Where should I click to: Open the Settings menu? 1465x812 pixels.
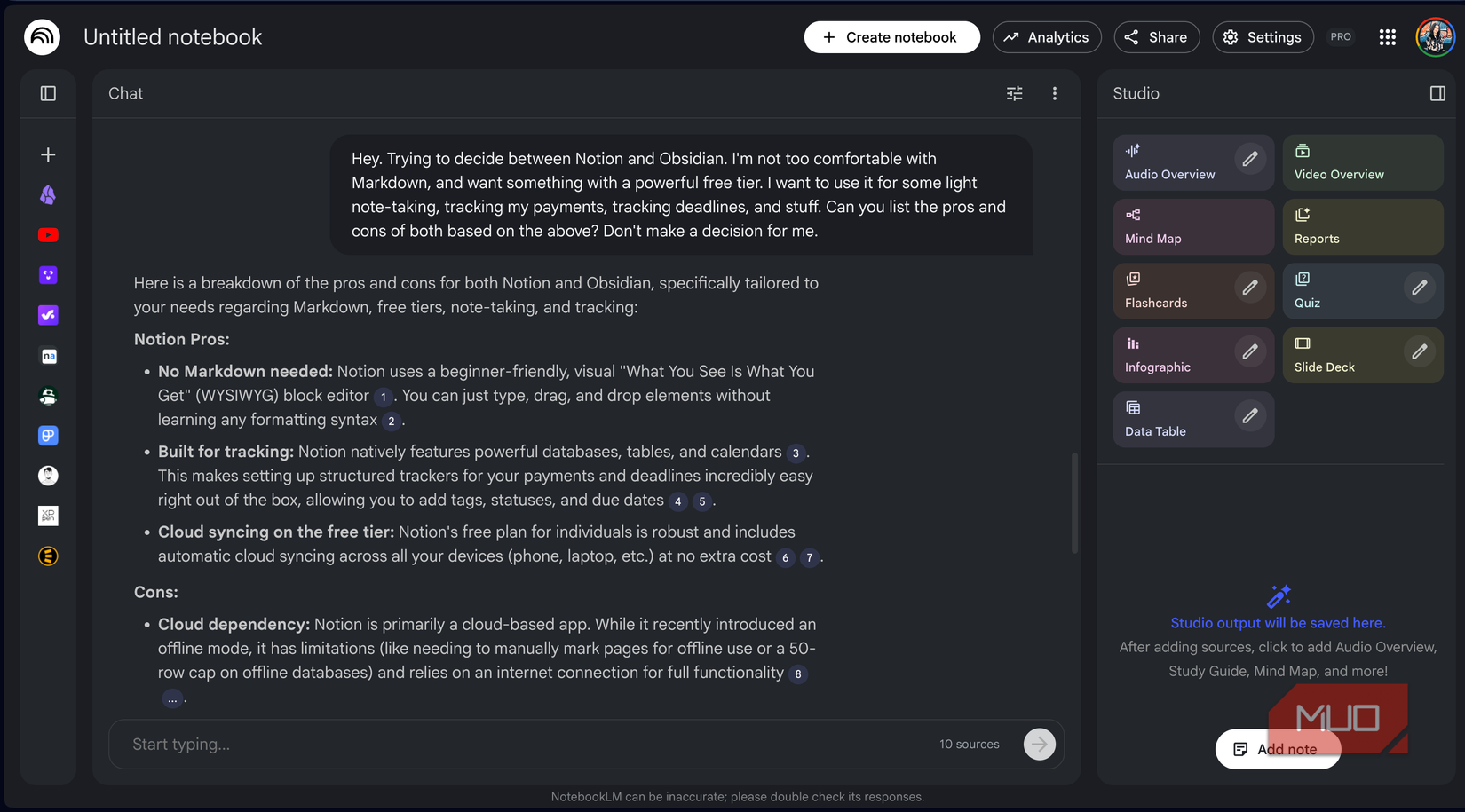click(1263, 37)
